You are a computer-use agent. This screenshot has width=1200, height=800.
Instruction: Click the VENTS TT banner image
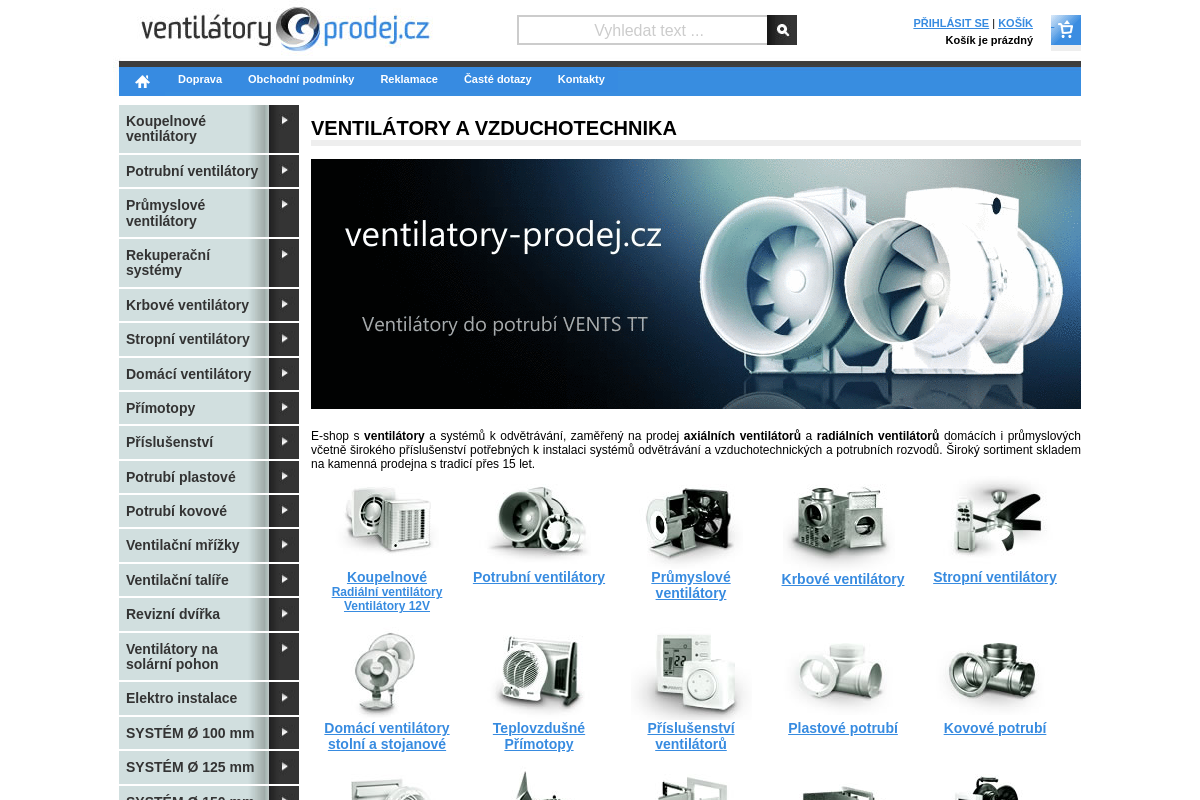695,284
